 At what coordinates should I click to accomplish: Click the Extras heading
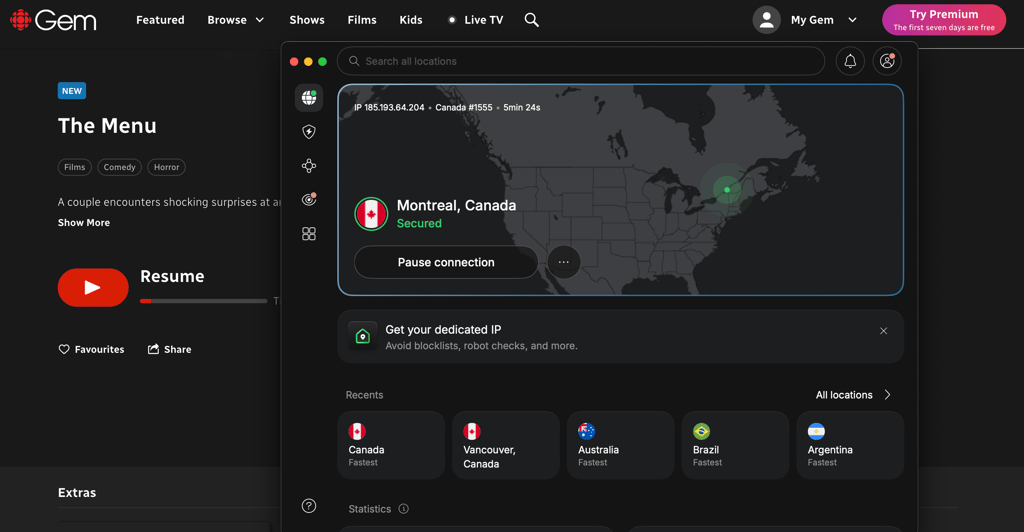pyautogui.click(x=77, y=493)
